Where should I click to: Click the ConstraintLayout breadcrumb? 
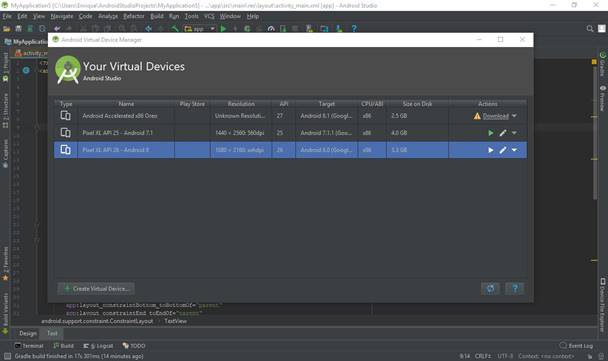click(x=97, y=321)
